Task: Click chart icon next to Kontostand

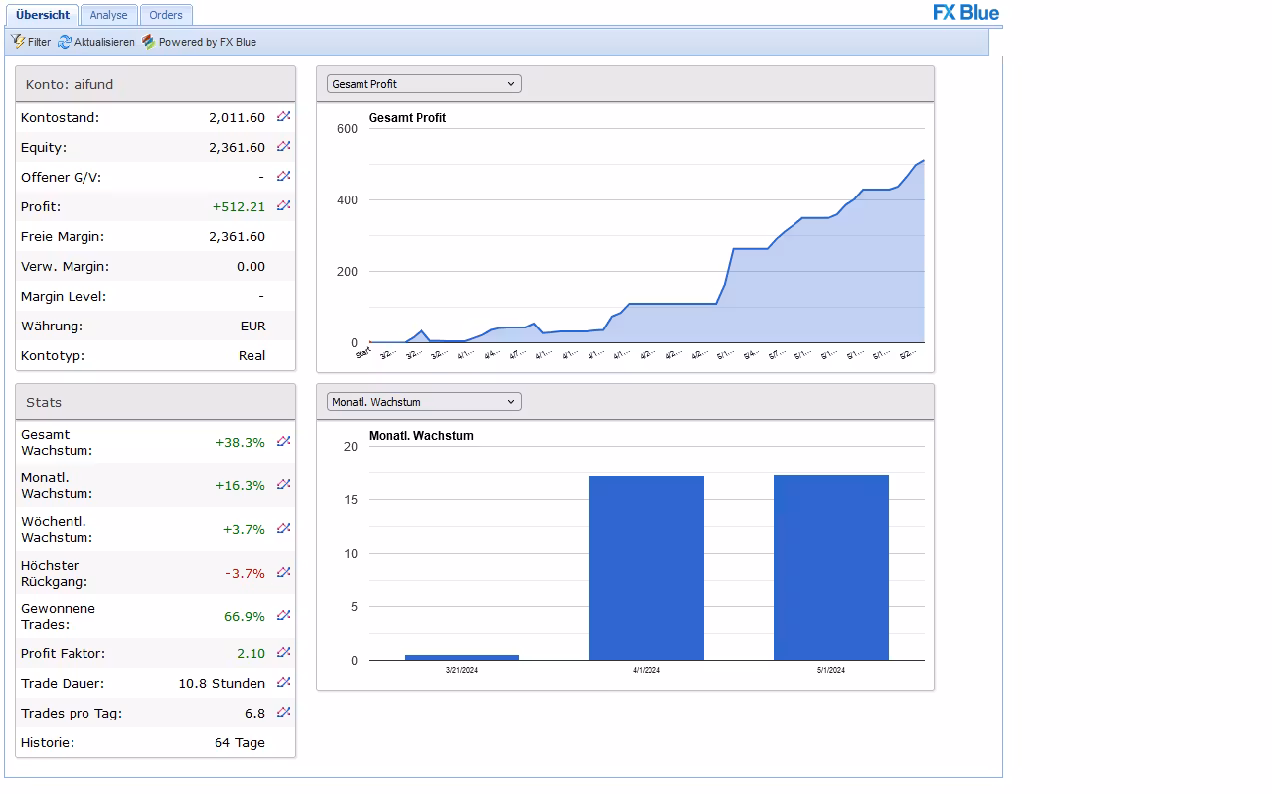Action: 284,117
